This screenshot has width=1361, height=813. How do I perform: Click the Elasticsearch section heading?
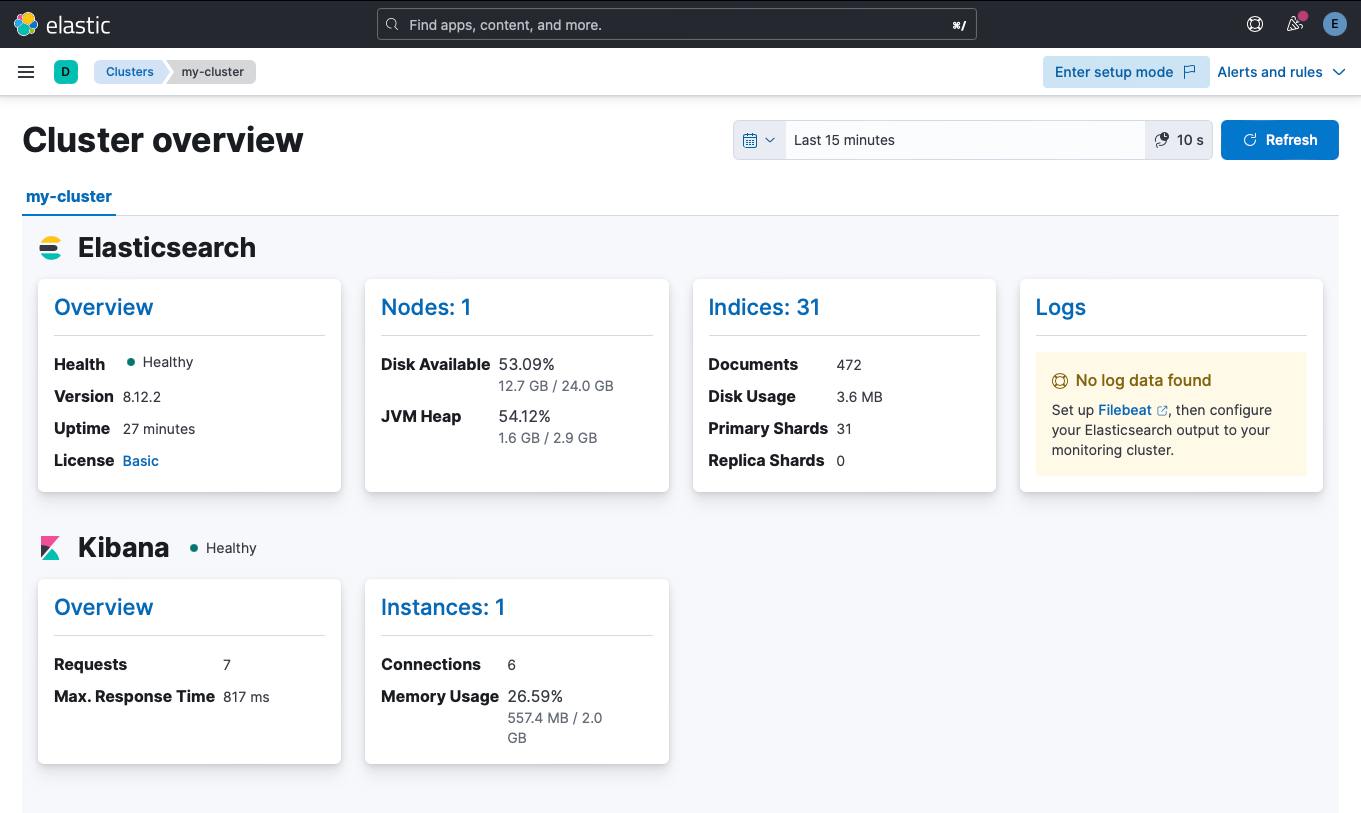point(167,248)
